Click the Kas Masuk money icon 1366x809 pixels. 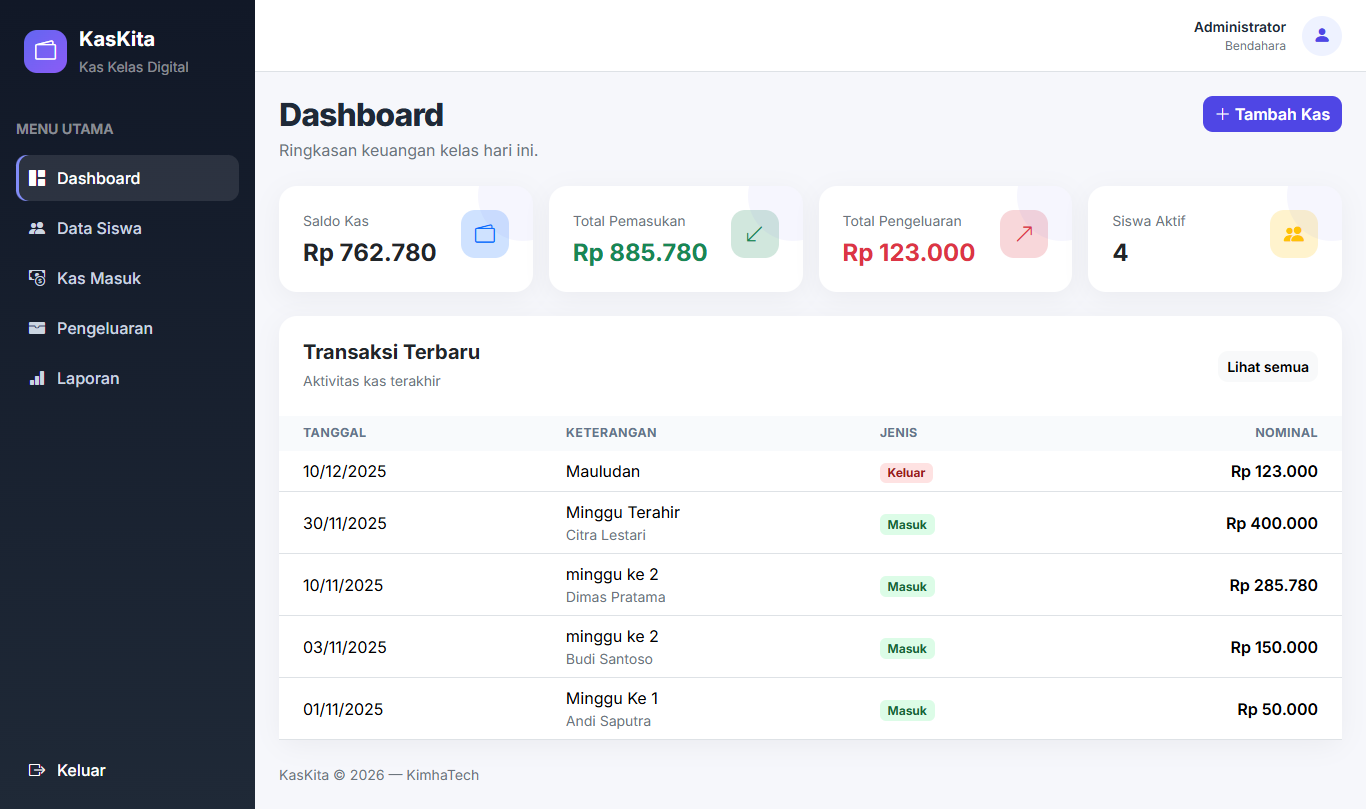tap(37, 278)
